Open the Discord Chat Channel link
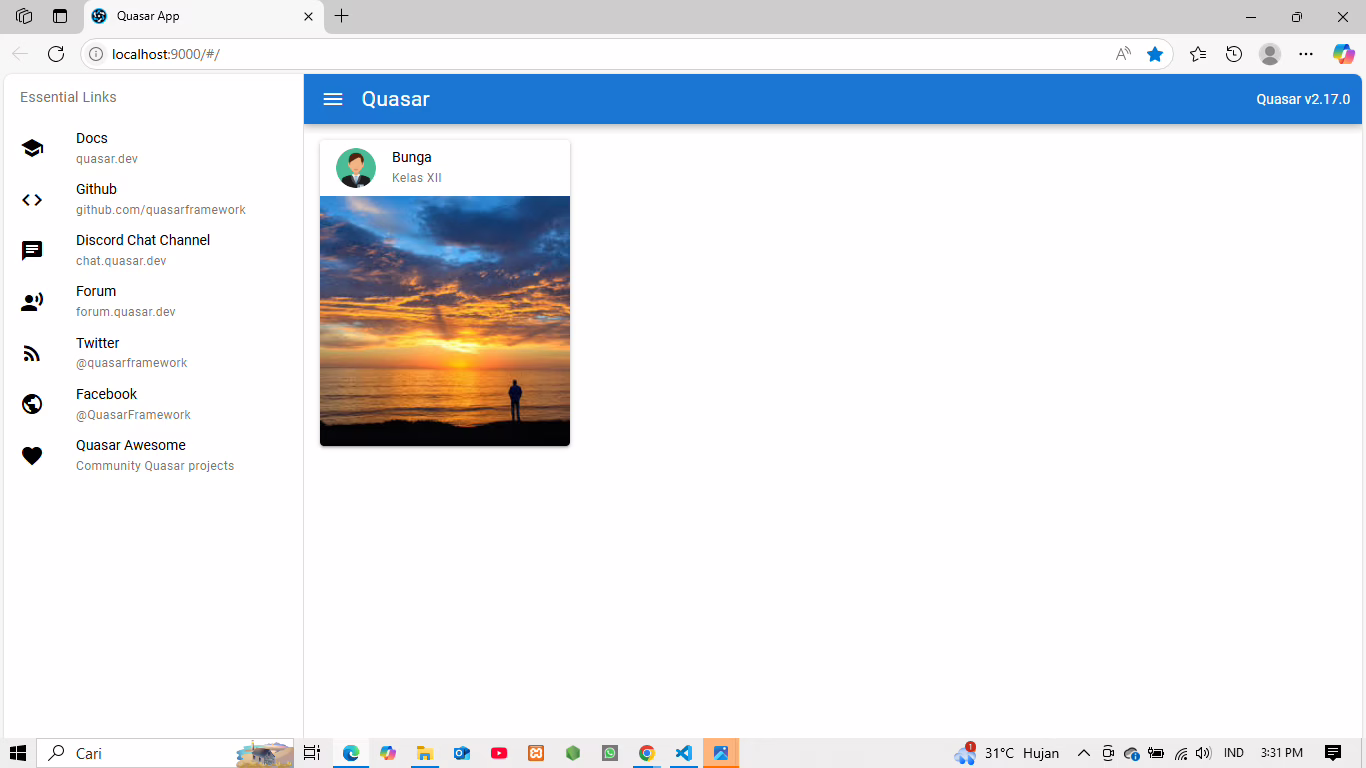The width and height of the screenshot is (1366, 768). pos(153,250)
